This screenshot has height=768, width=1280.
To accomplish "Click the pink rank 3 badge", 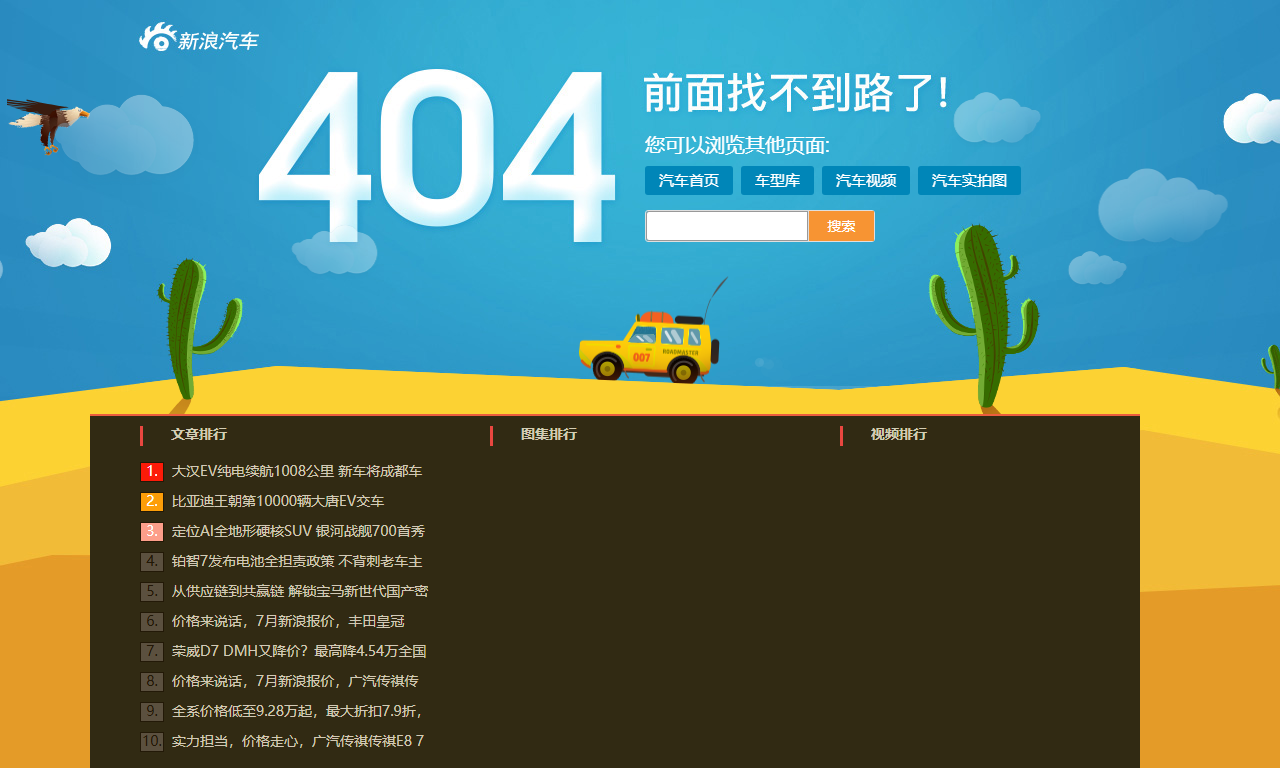I will 152,531.
